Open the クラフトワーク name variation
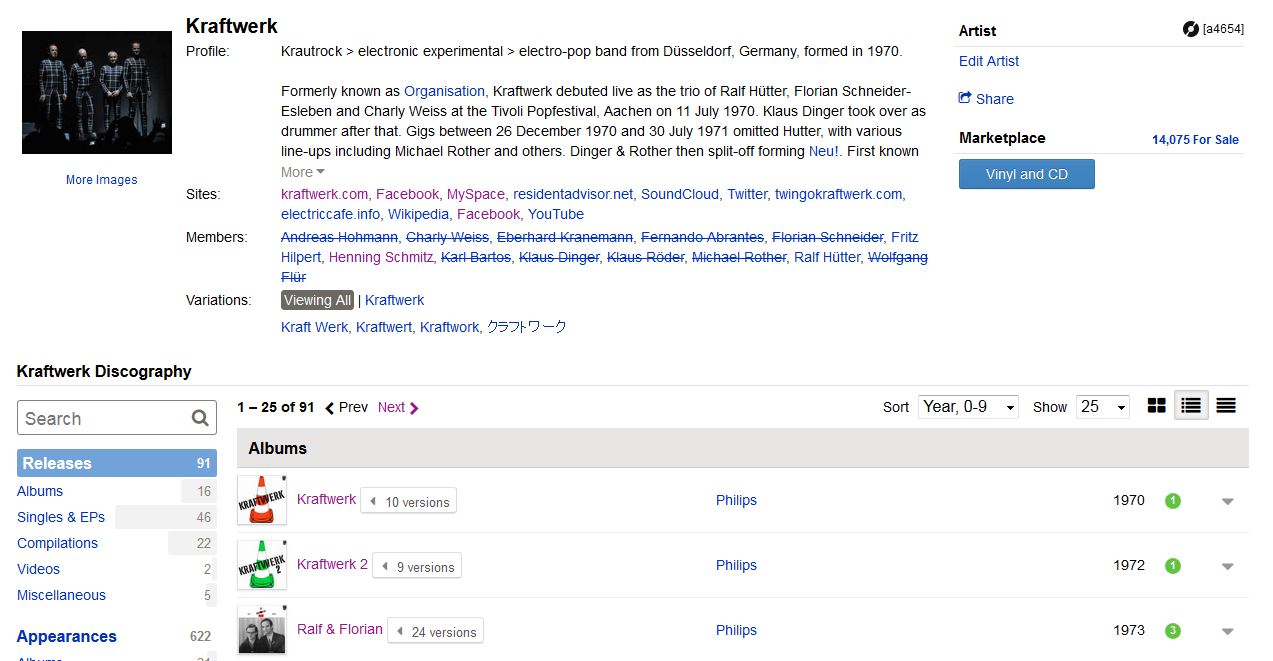This screenshot has height=661, width=1273. point(526,327)
